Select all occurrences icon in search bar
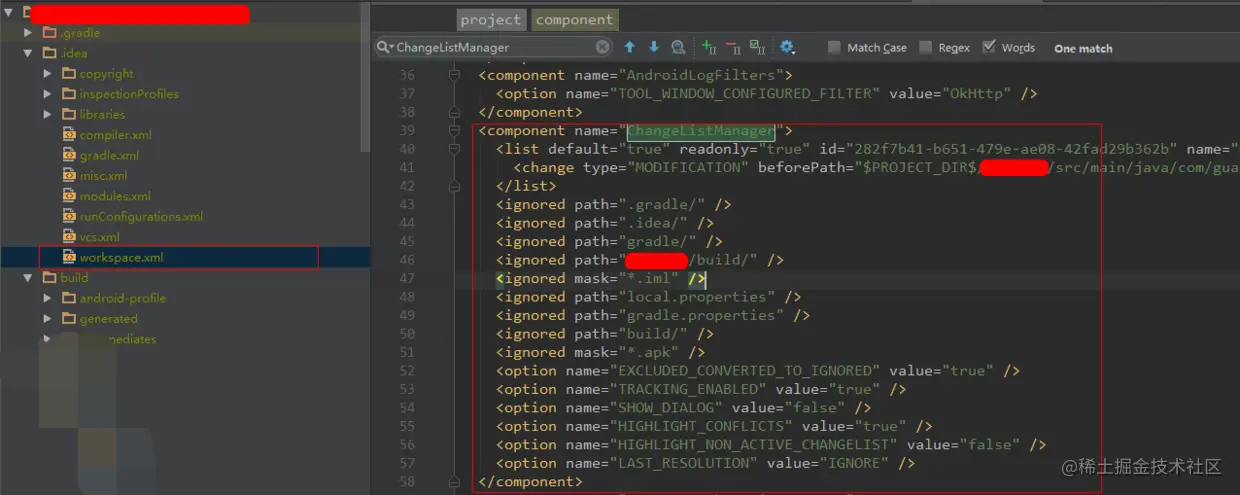This screenshot has height=495, width=1240. pos(757,47)
